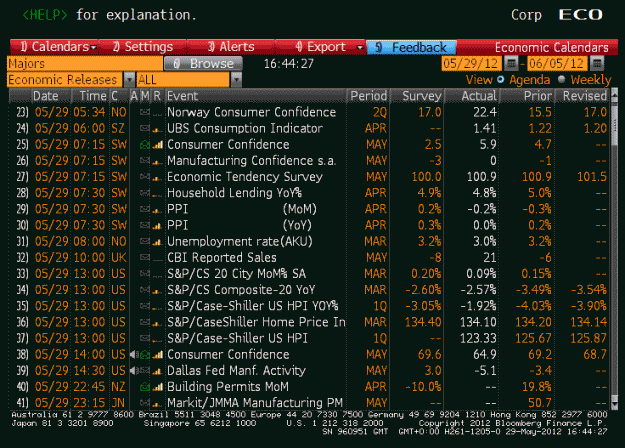Click the start date field 05/29/12
The image size is (625, 448).
click(x=471, y=63)
